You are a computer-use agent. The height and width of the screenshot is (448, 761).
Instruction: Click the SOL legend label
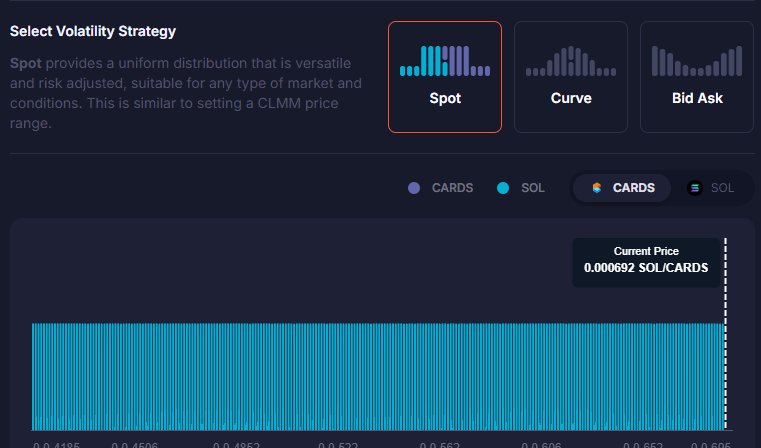coord(533,188)
